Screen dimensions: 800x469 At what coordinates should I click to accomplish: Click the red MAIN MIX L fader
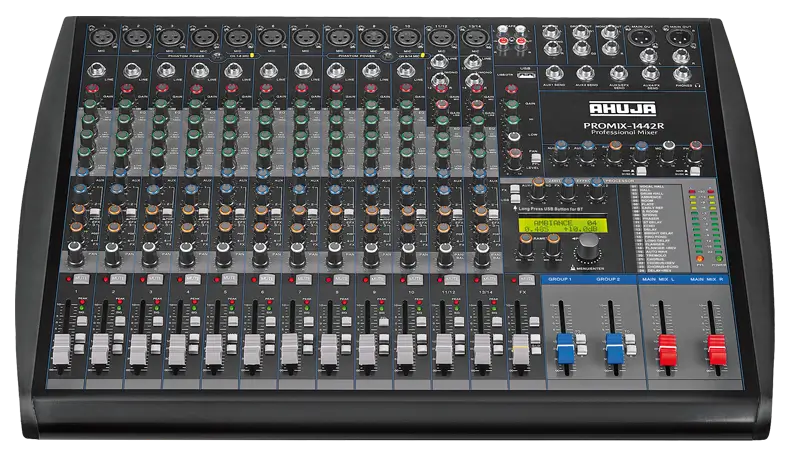pos(667,350)
